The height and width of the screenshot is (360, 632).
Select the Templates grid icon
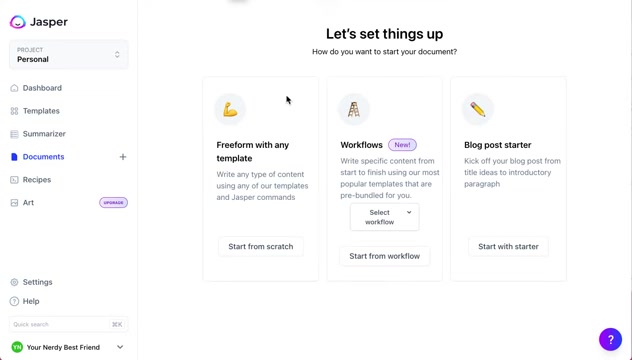(x=14, y=111)
